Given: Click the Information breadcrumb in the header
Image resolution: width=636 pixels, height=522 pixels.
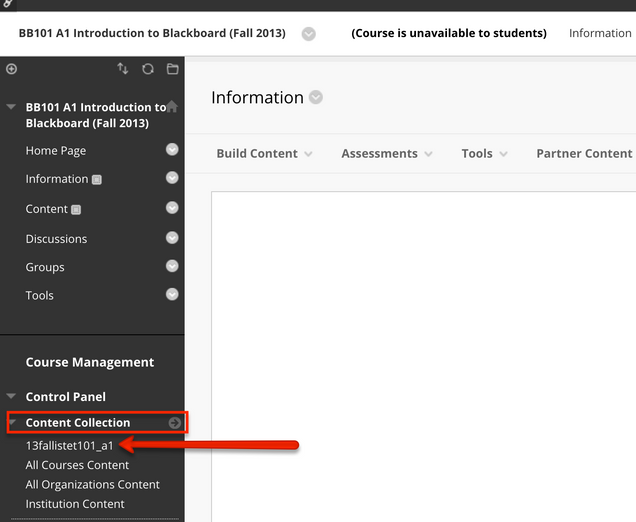Looking at the screenshot, I should [600, 33].
